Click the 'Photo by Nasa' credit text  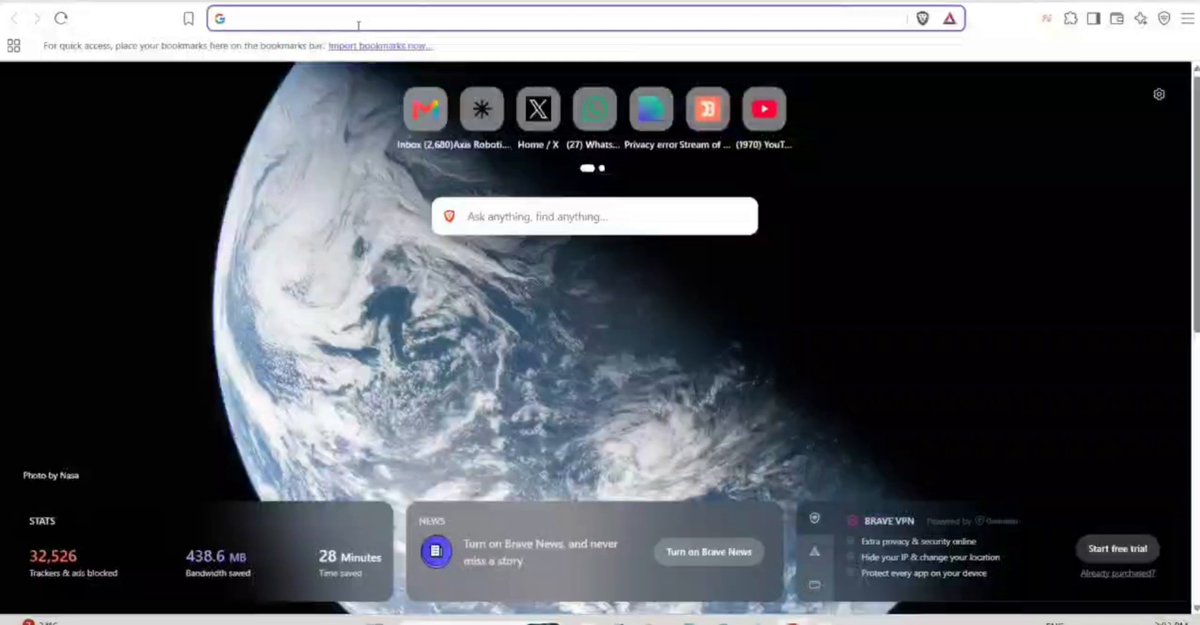(51, 475)
